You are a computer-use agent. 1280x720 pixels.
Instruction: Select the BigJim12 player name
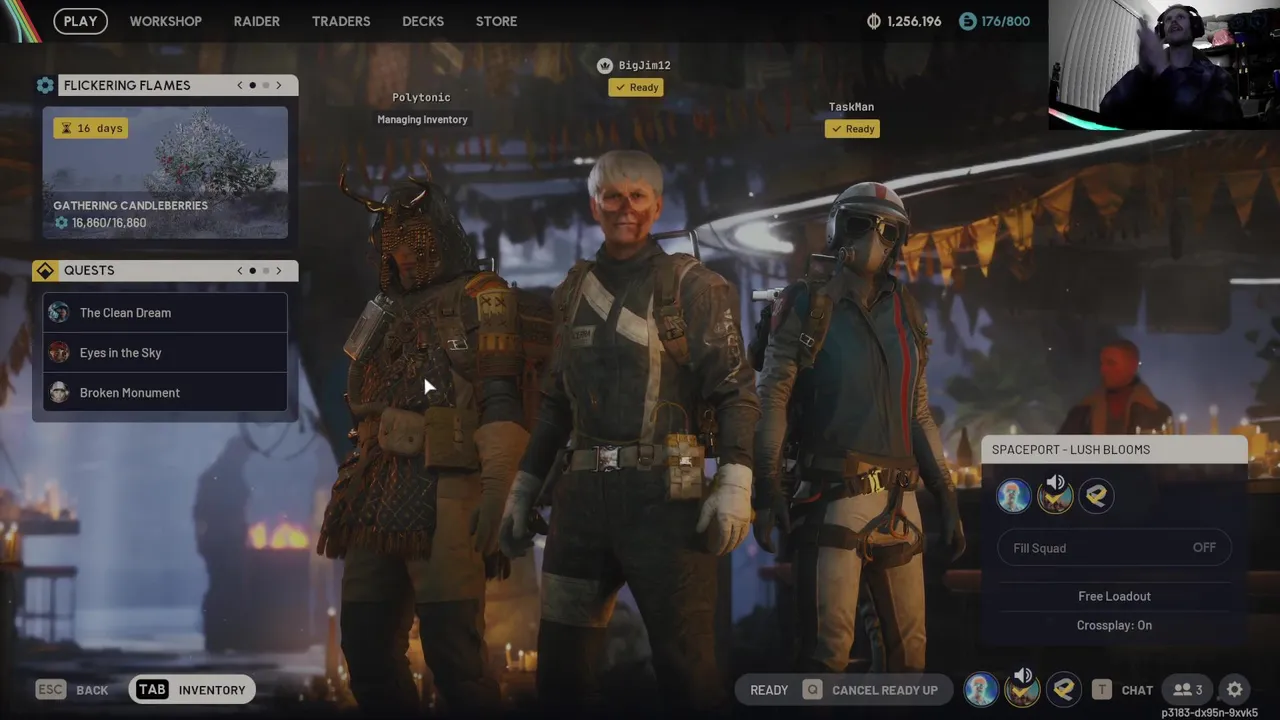coord(644,65)
